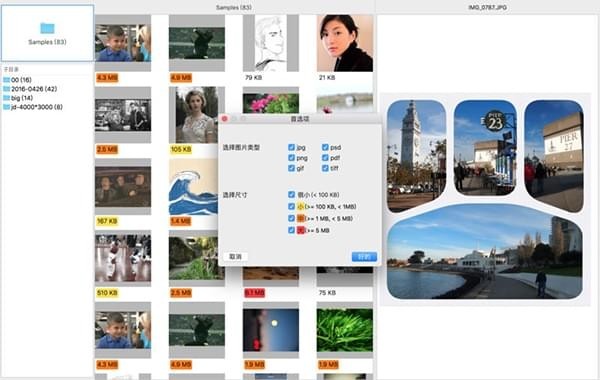
Task: Click the big (14) folder icon
Action: [x=6, y=98]
